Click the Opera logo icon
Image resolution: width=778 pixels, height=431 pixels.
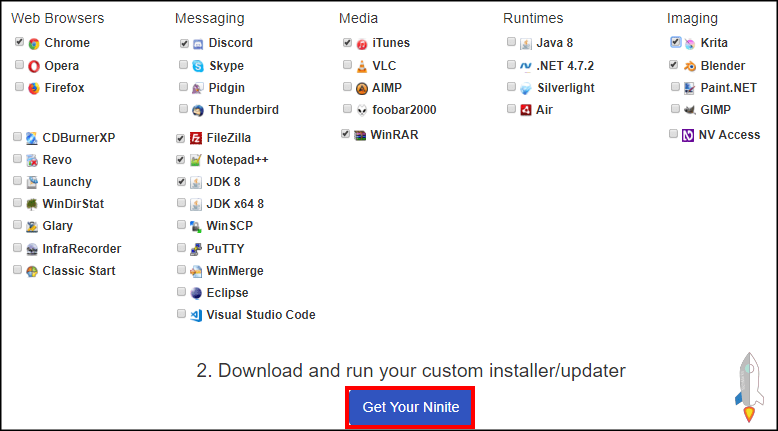34,66
